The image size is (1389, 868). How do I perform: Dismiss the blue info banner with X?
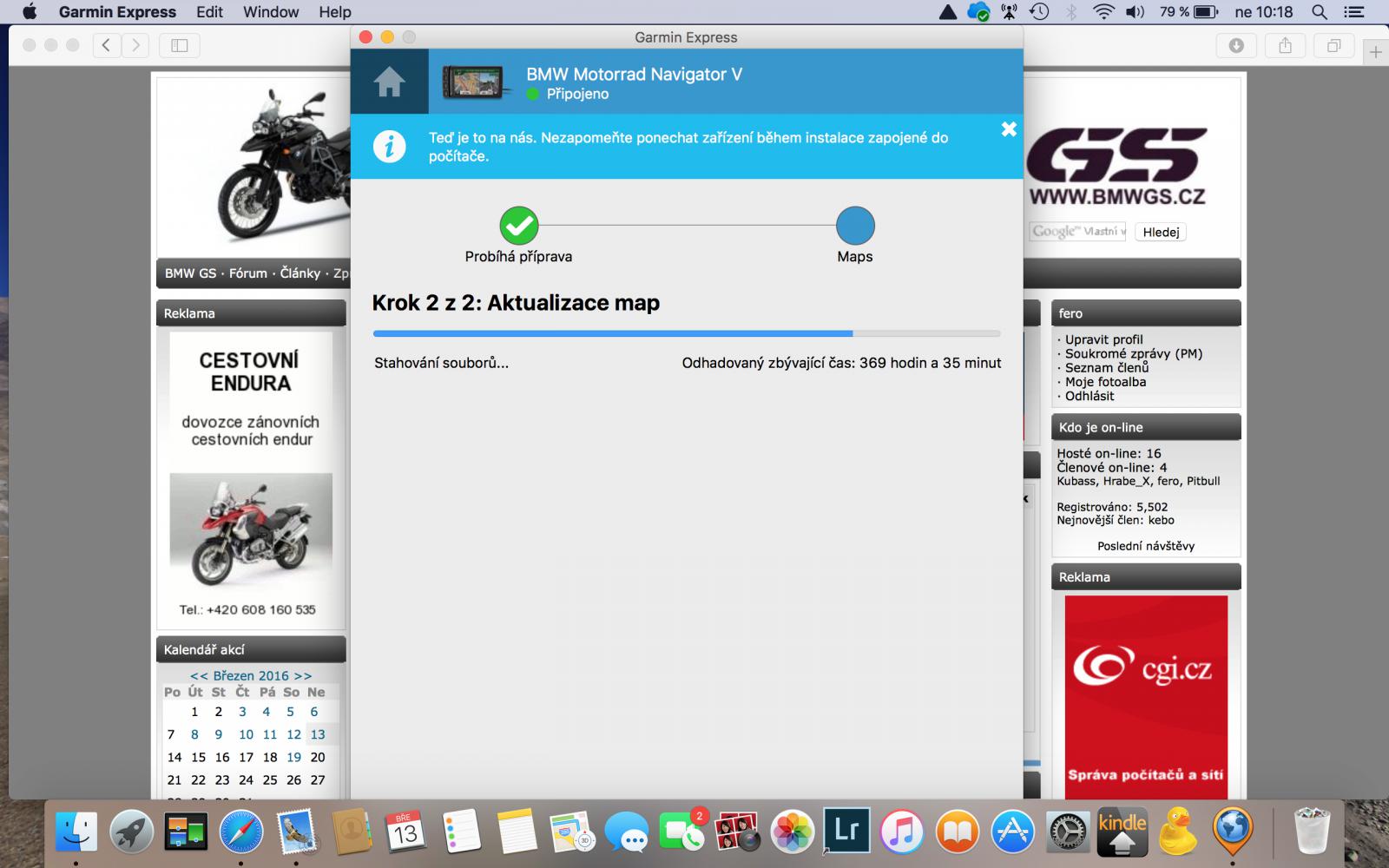[1008, 129]
